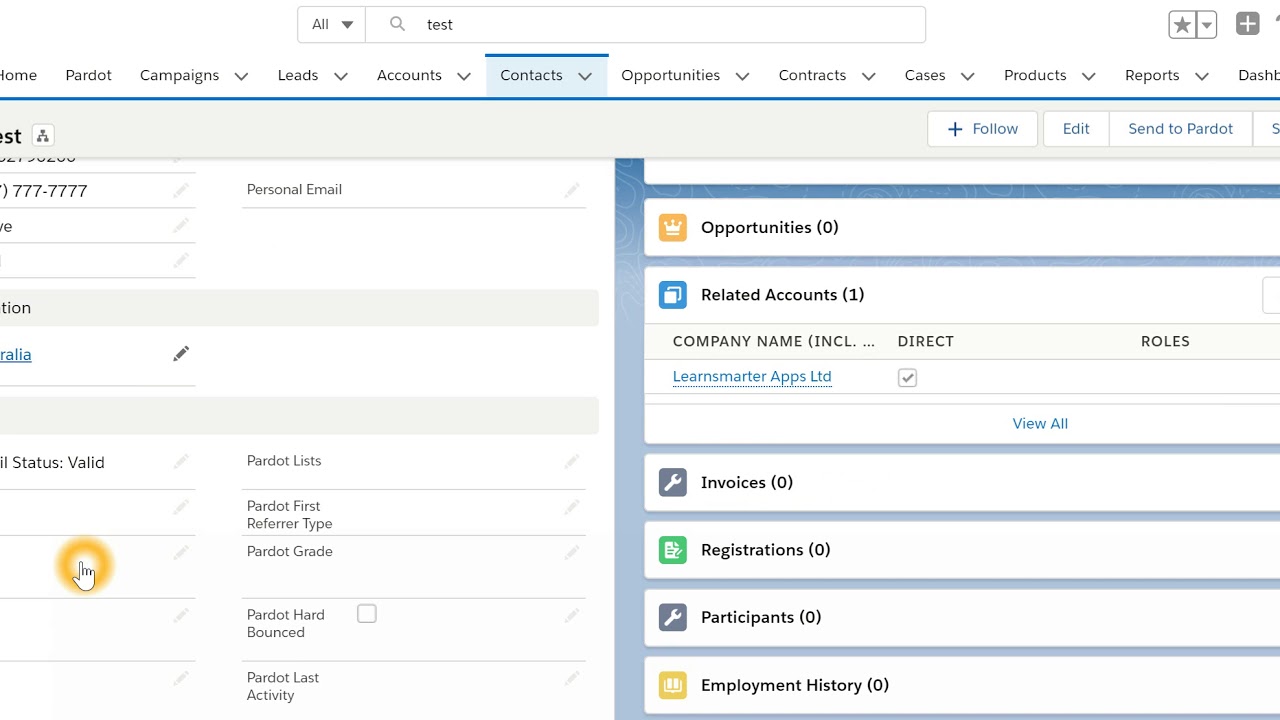Image resolution: width=1280 pixels, height=720 pixels.
Task: Click the Invoices related list icon
Action: click(672, 482)
